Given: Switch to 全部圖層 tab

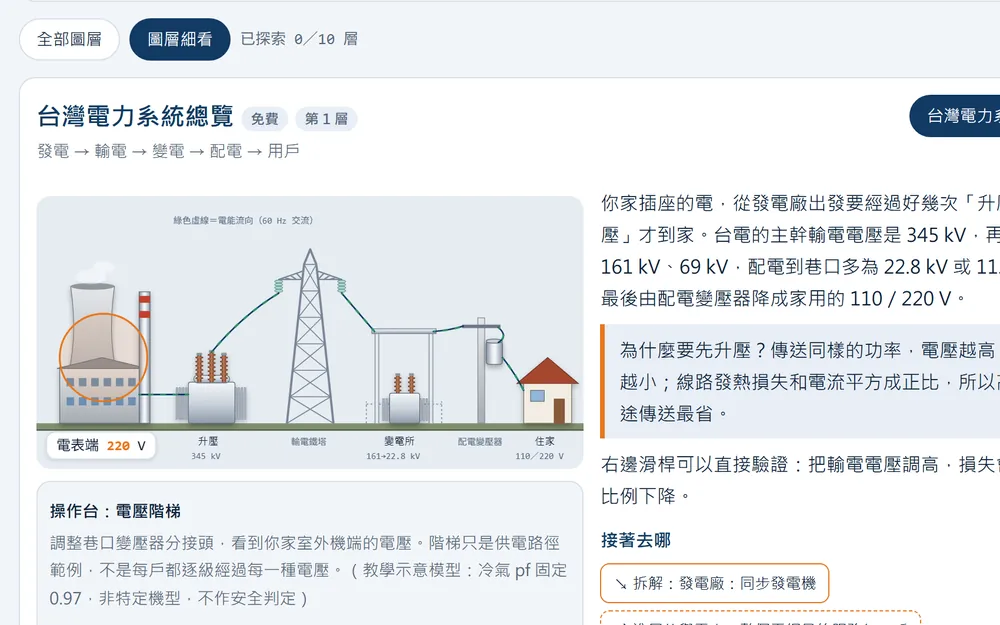Looking at the screenshot, I should click(x=69, y=40).
